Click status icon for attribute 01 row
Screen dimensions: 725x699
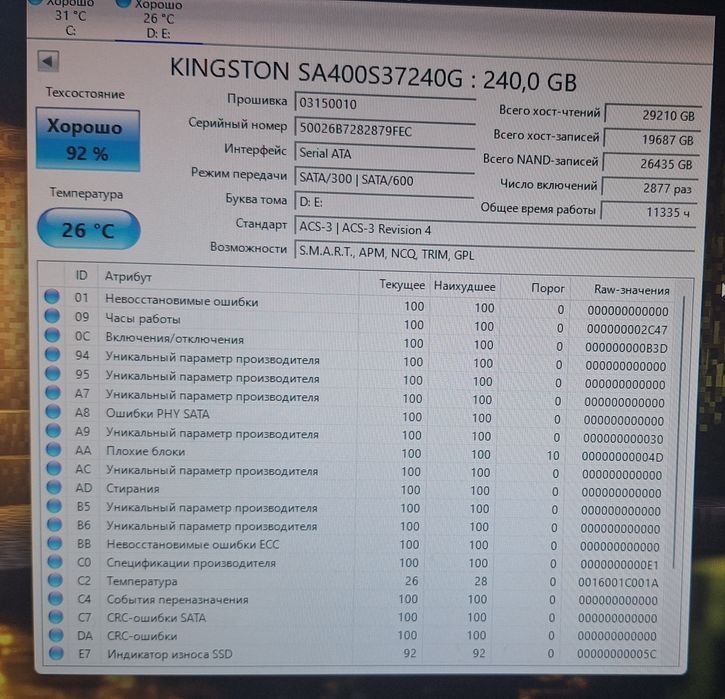[52, 296]
